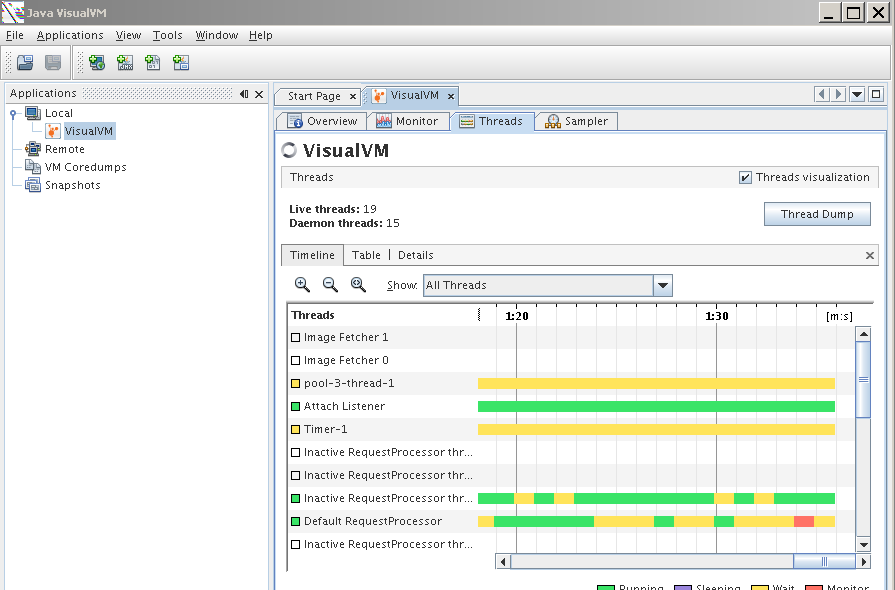Close the Start Page tab
Screen dimensions: 895x590
coord(353,96)
